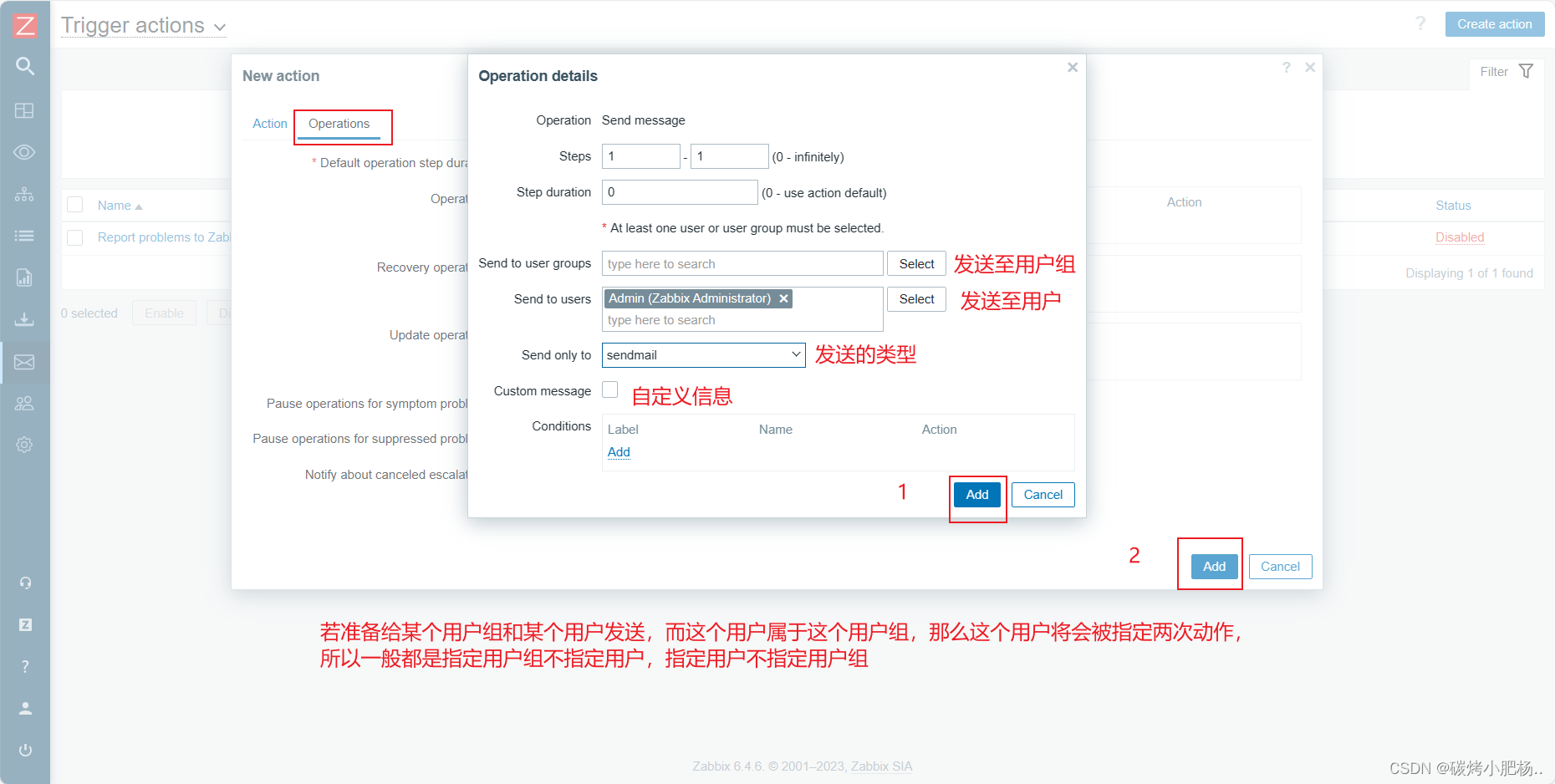Viewport: 1555px width, 784px height.
Task: Open the Data collection download icon
Action: [25, 319]
